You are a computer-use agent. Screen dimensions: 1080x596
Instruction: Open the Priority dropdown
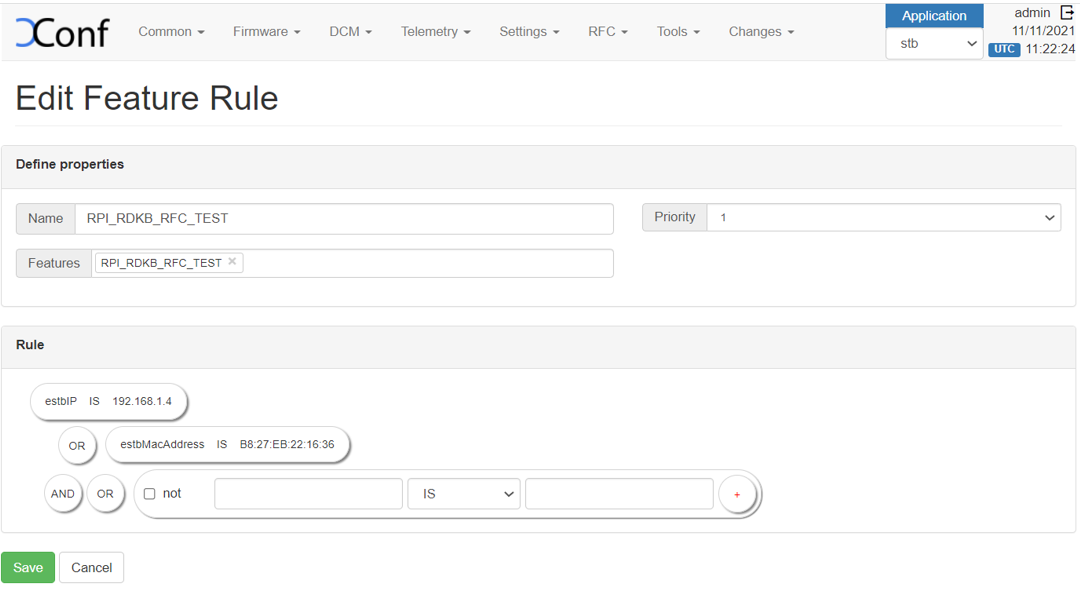tap(883, 218)
